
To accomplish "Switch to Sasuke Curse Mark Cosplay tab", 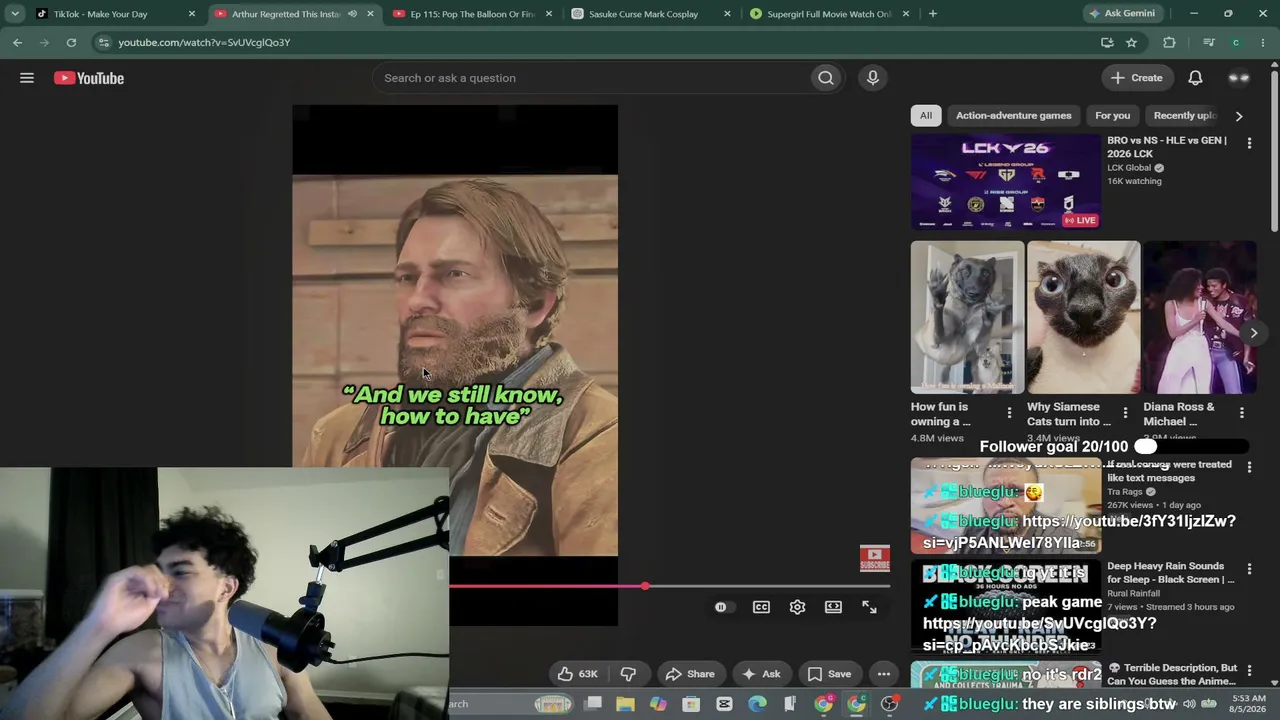I will (649, 14).
